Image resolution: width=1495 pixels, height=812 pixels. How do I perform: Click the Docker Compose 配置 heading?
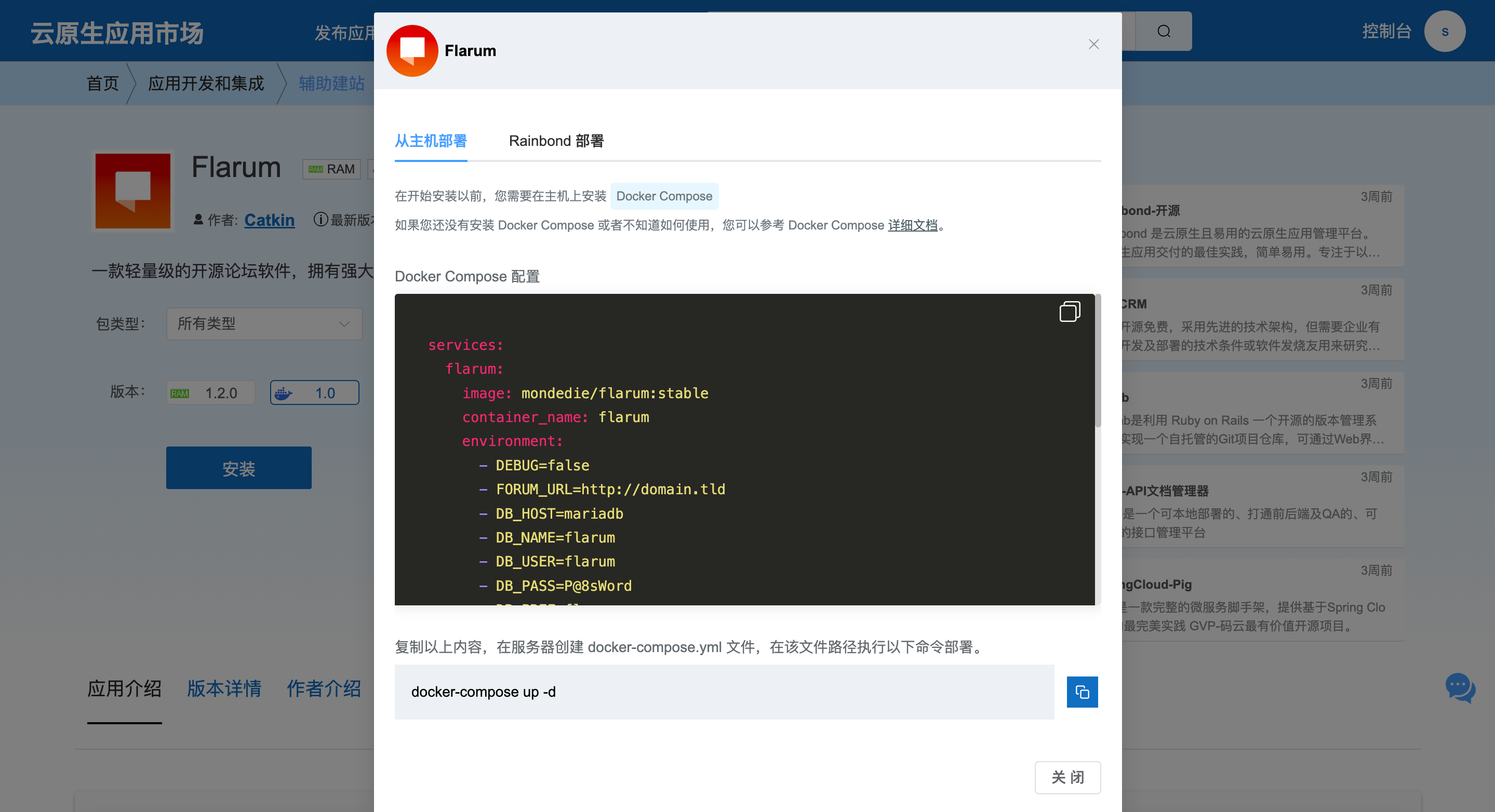click(x=466, y=276)
